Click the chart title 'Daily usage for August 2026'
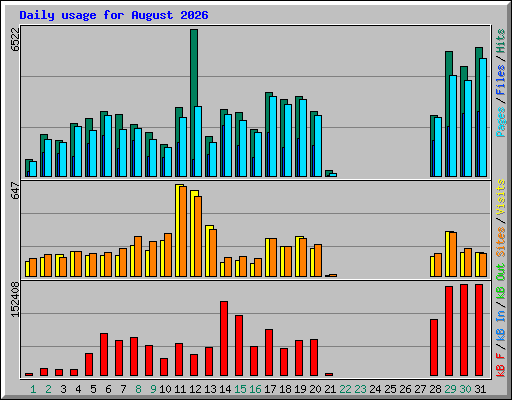 [114, 15]
